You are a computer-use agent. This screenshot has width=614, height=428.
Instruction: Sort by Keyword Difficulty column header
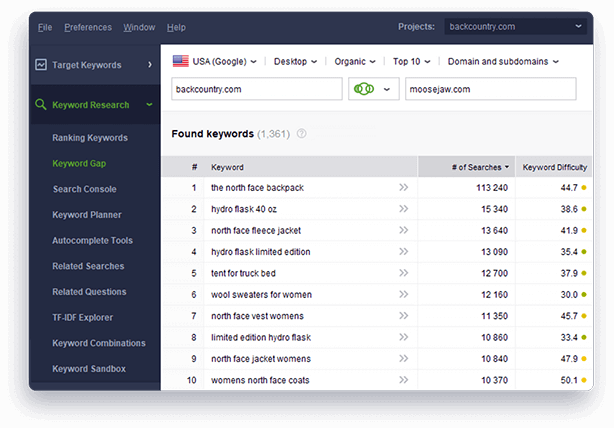click(554, 167)
